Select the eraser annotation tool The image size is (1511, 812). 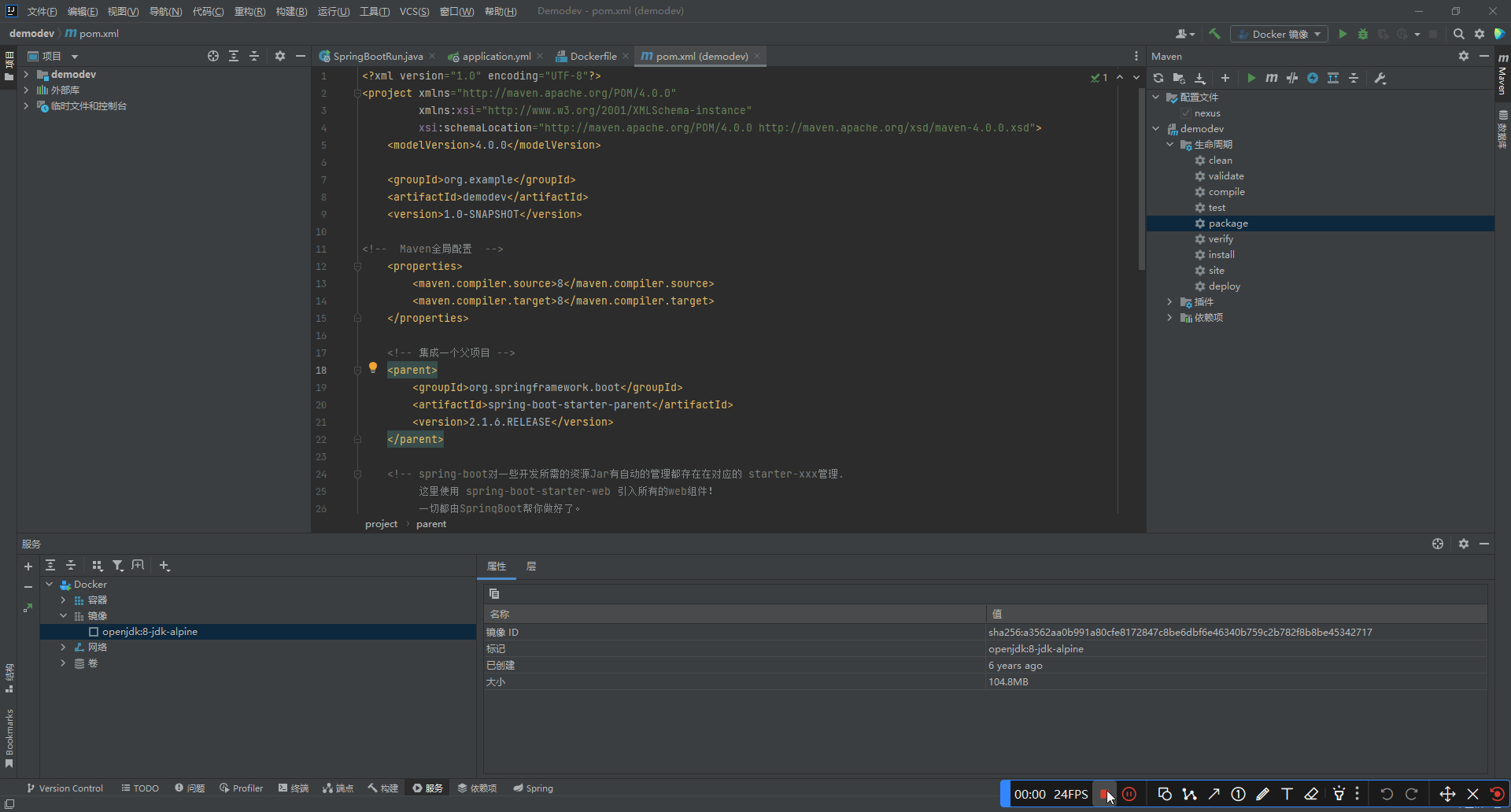coord(1311,794)
